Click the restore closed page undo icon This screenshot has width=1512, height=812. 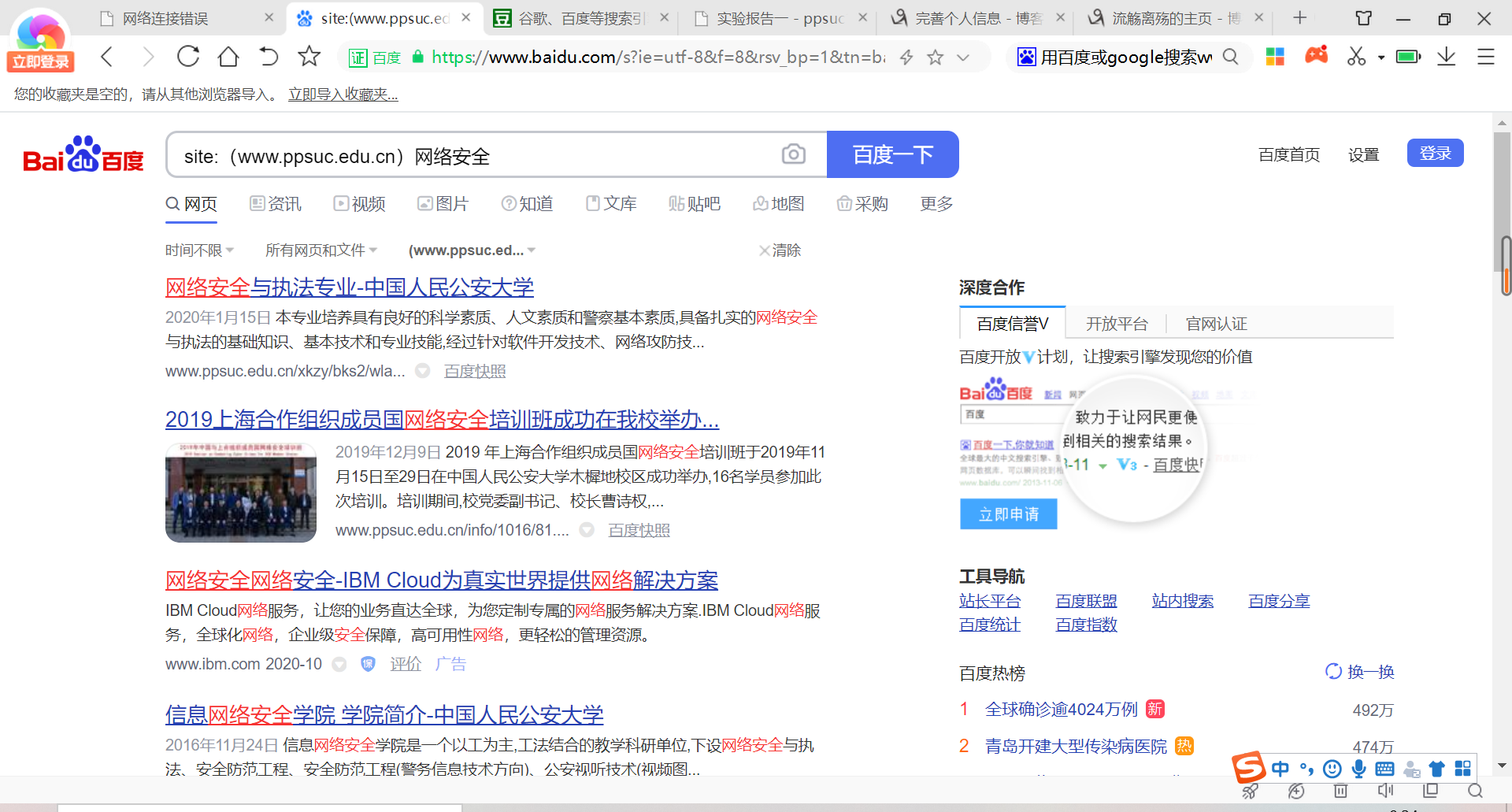pyautogui.click(x=269, y=57)
